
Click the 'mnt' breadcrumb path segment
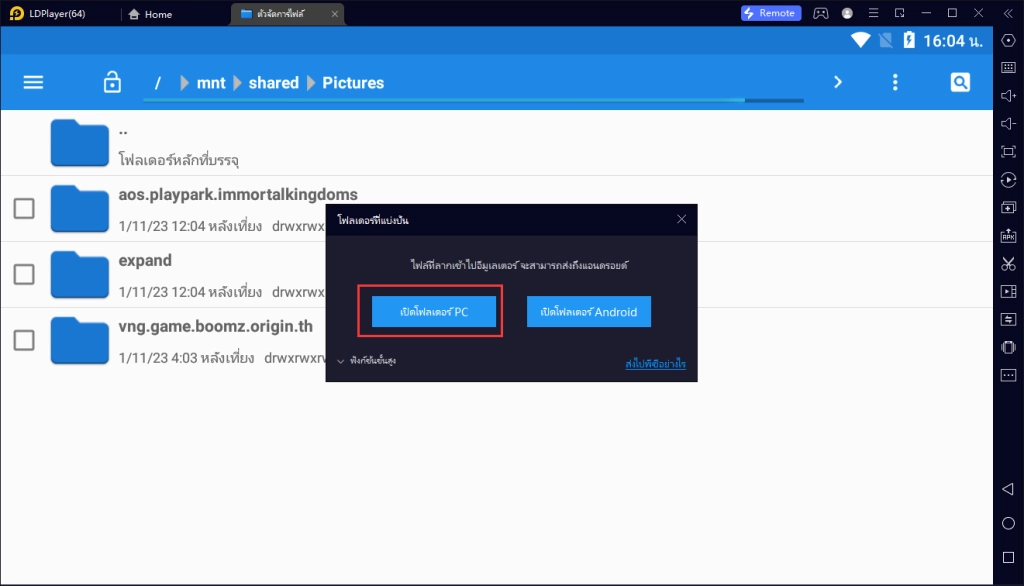211,83
